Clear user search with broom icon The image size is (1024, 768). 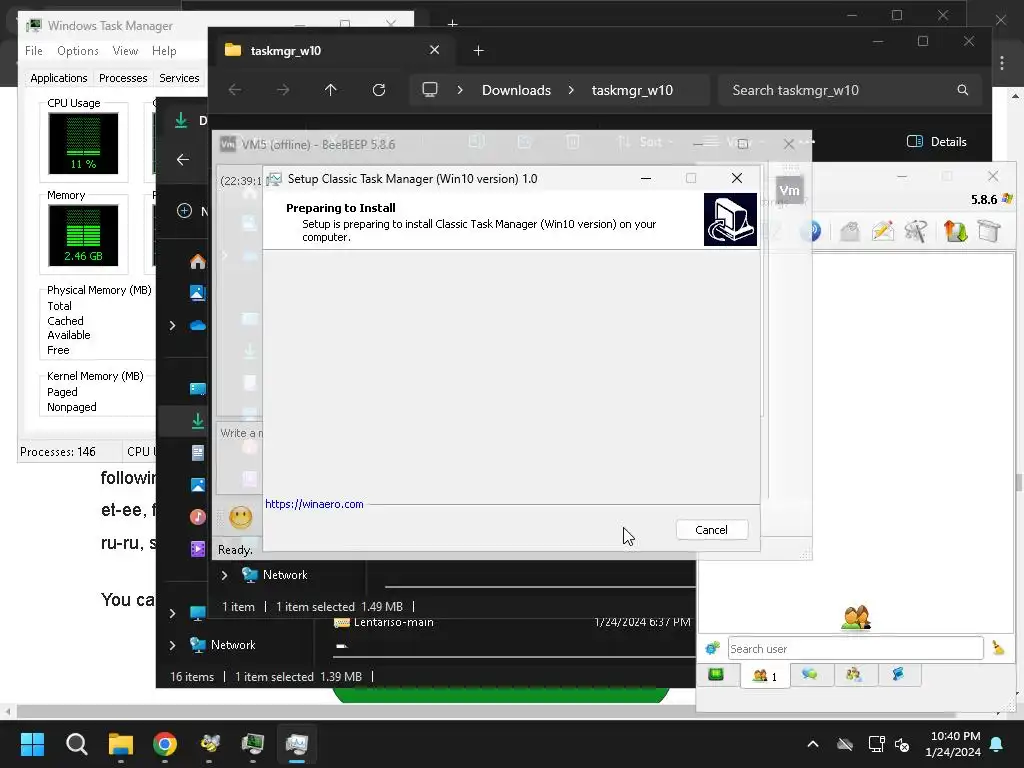pos(999,648)
